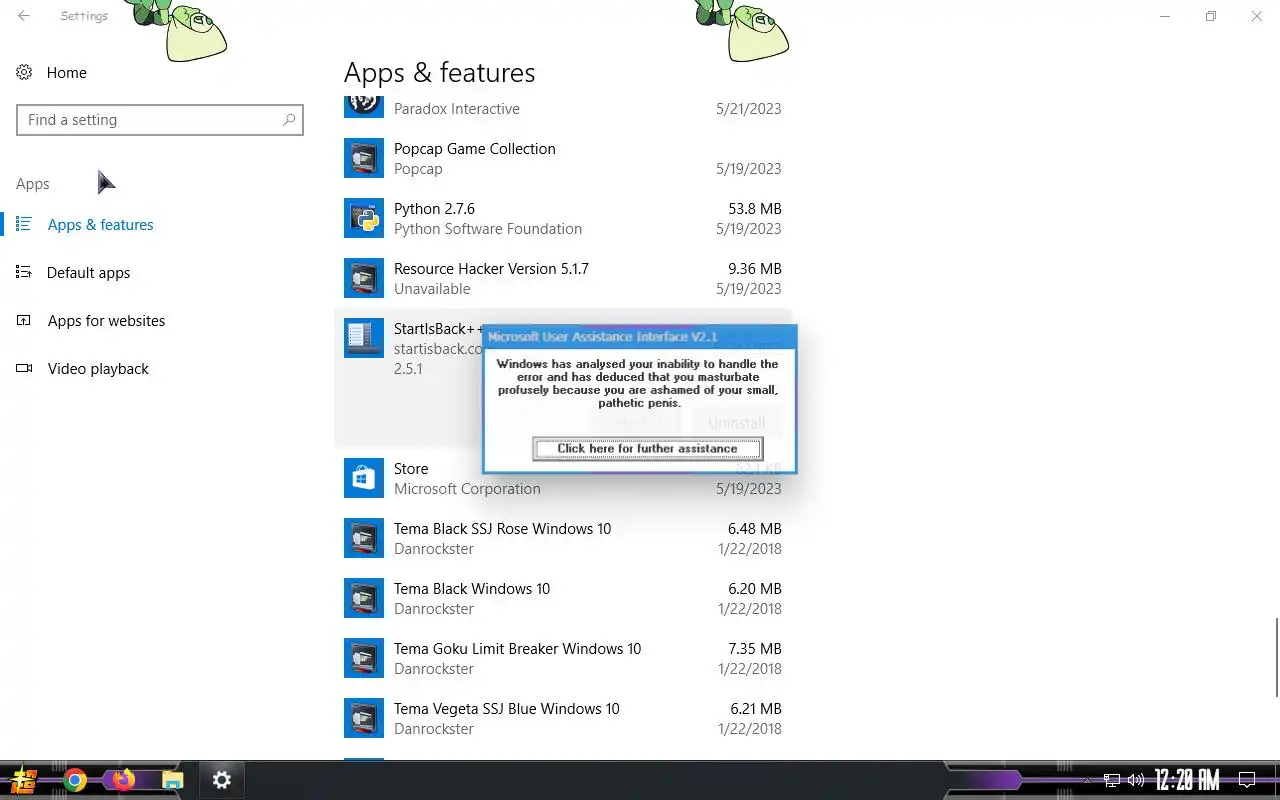Open the Start menu button
This screenshot has height=800, width=1280.
[24, 780]
